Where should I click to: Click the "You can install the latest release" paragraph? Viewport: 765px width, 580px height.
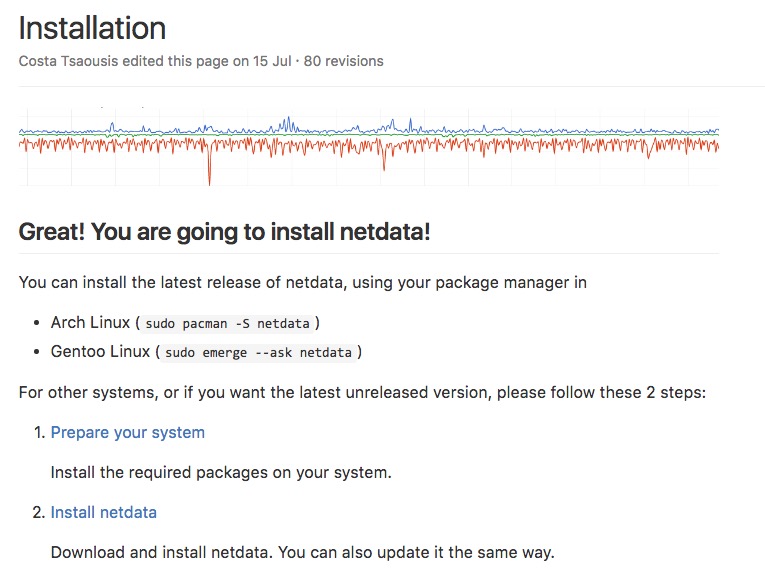[302, 282]
